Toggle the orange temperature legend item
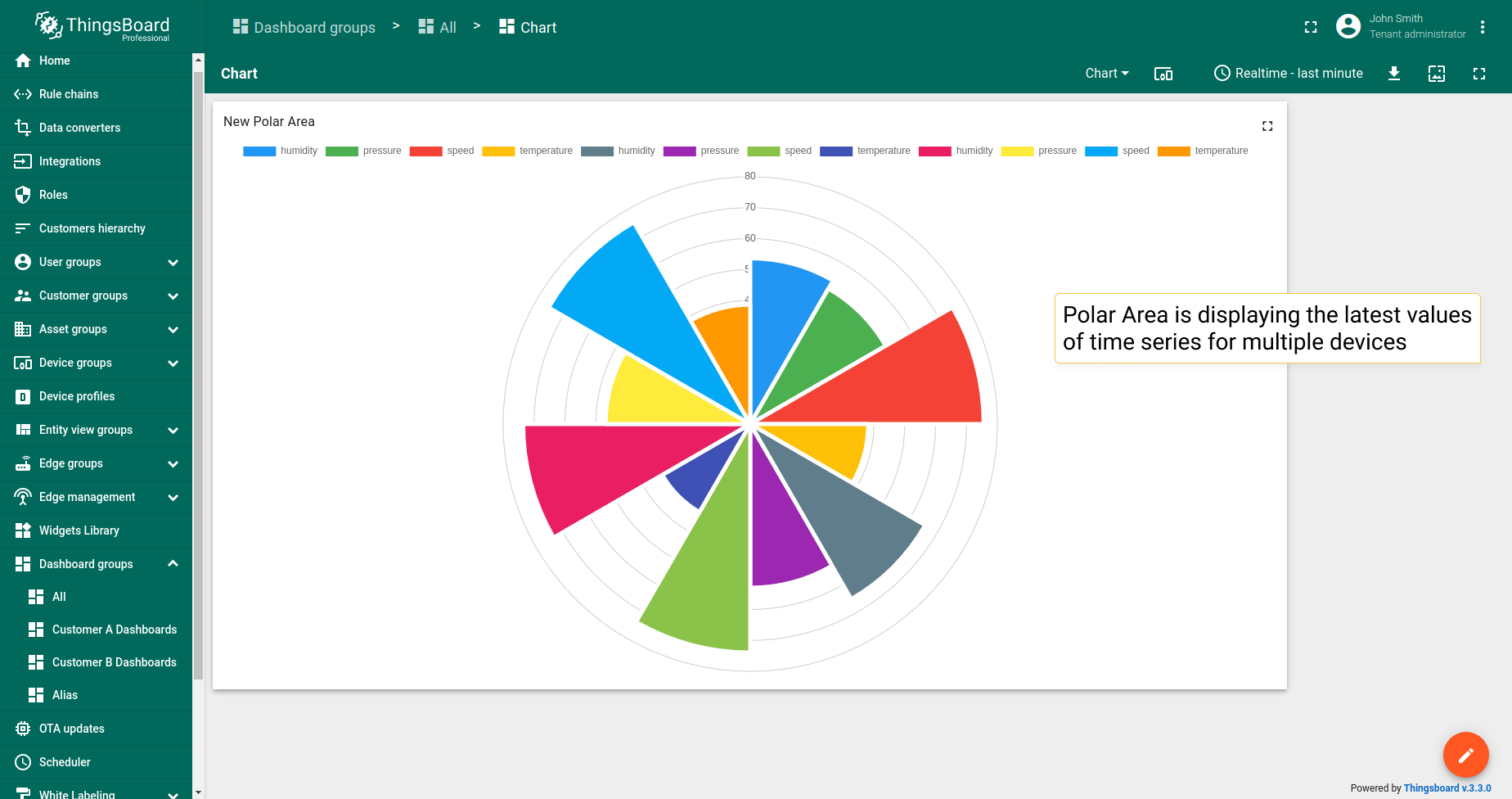The width and height of the screenshot is (1512, 799). tap(1203, 151)
